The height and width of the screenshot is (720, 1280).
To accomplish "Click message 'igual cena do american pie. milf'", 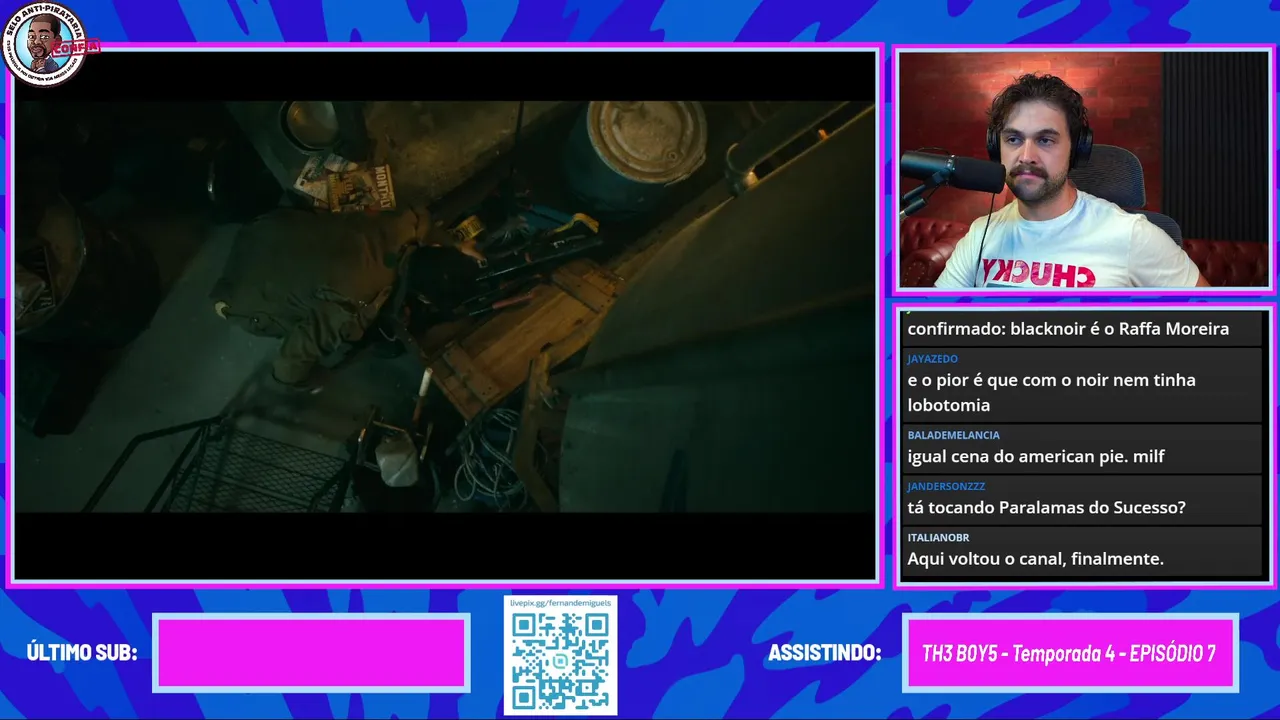I will point(1036,457).
